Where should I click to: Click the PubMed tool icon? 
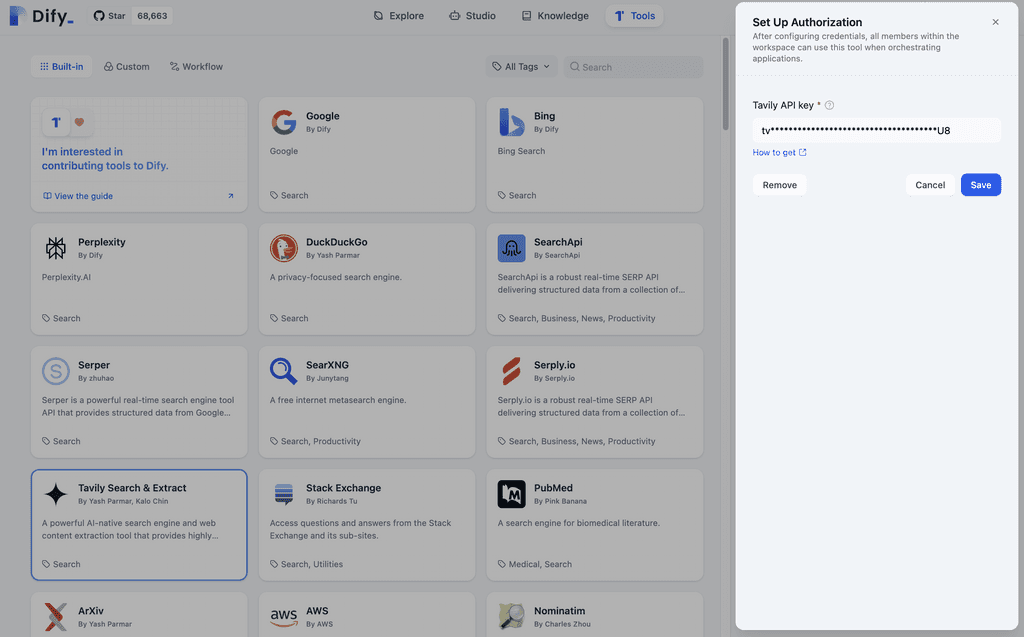tap(511, 493)
